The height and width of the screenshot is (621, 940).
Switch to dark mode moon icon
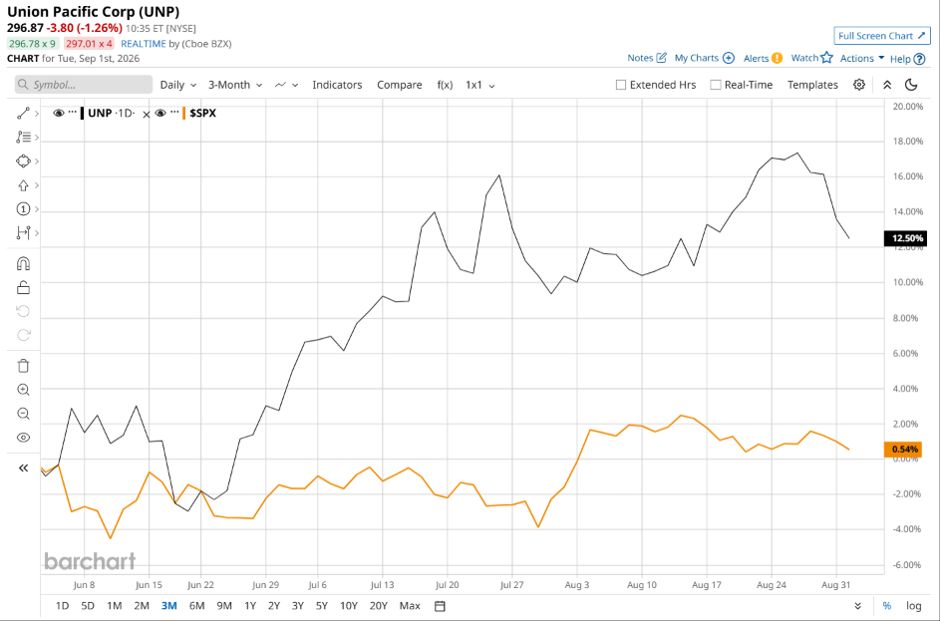(x=911, y=85)
